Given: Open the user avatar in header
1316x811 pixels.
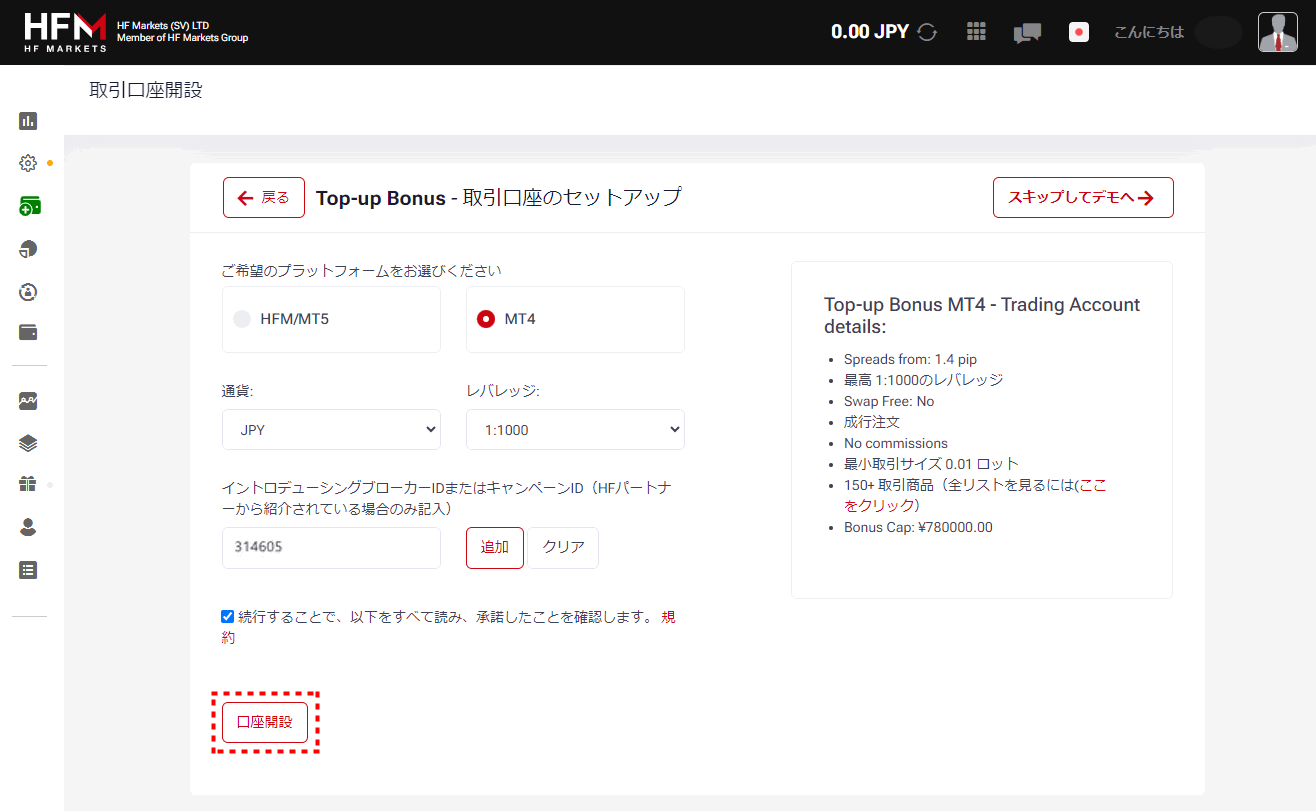Looking at the screenshot, I should pyautogui.click(x=1277, y=32).
